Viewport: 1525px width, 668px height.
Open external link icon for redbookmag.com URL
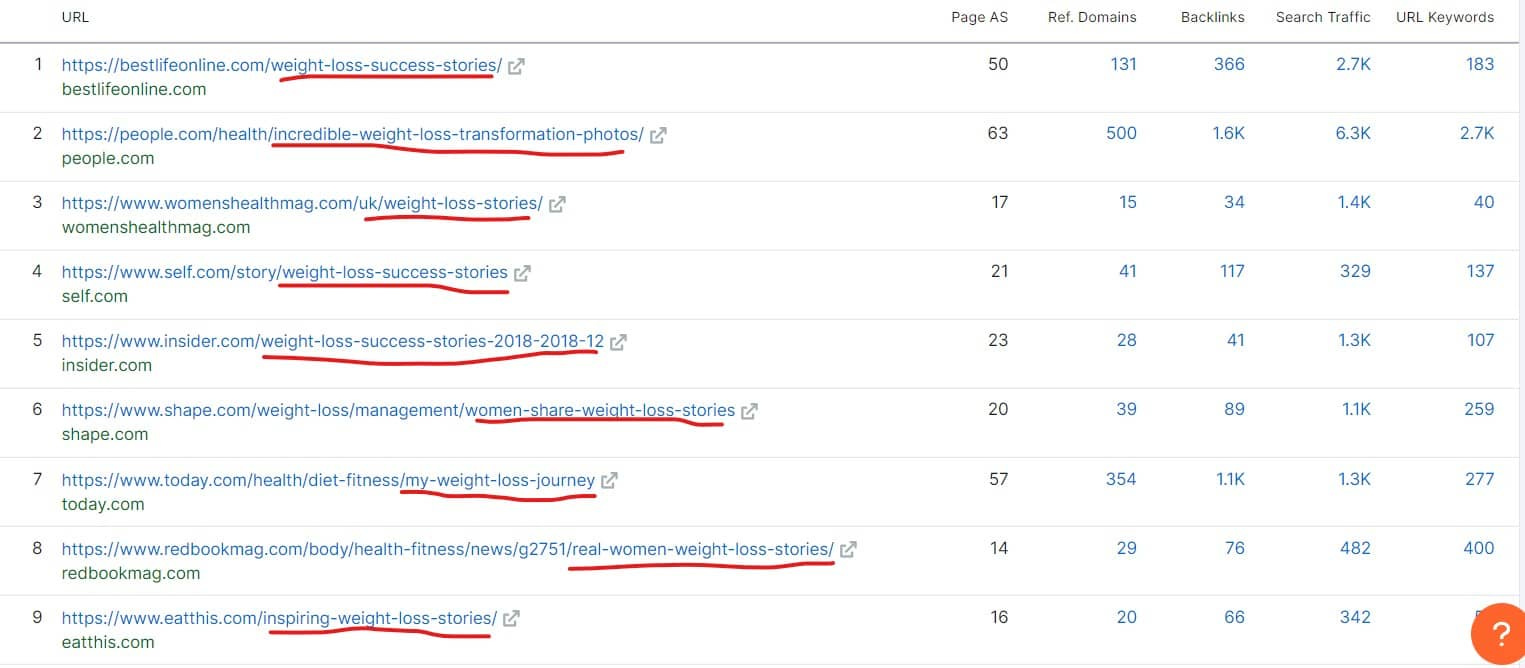pyautogui.click(x=848, y=549)
